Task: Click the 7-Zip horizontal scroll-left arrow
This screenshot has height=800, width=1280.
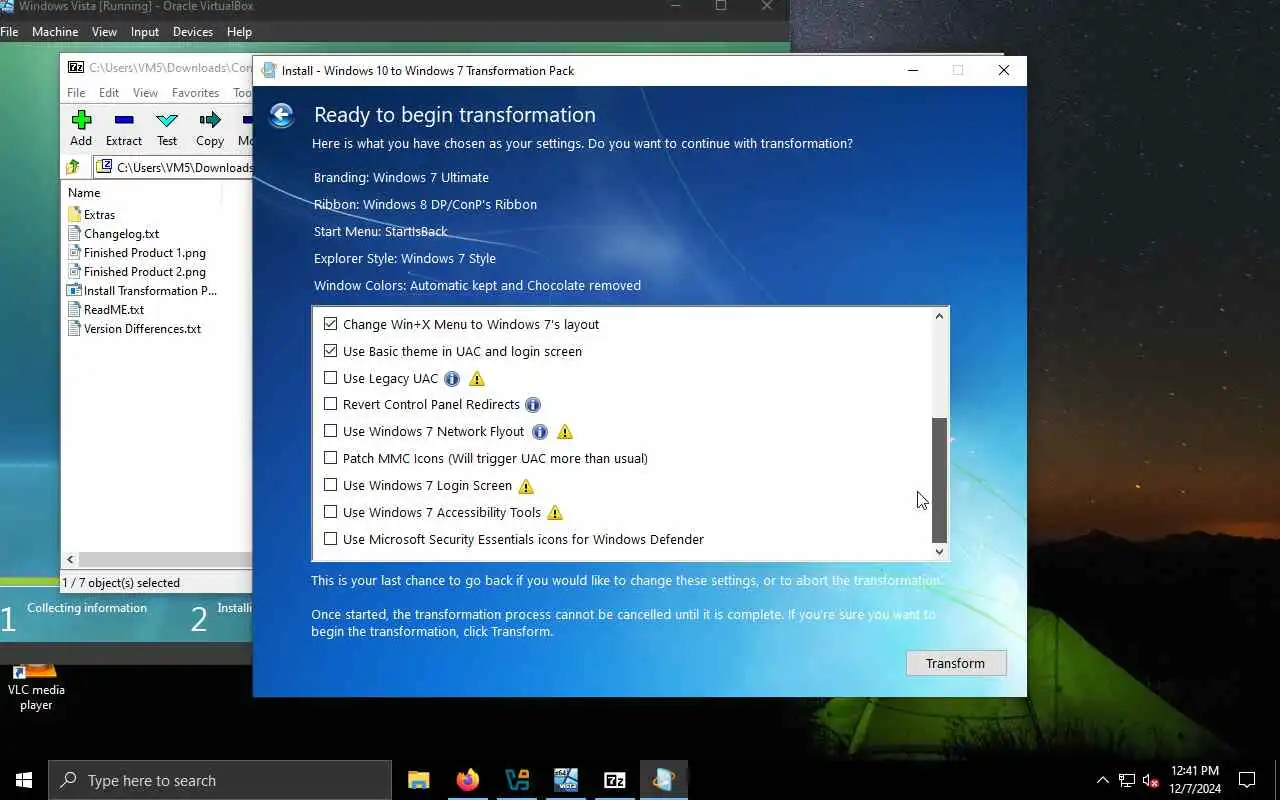Action: tap(70, 560)
